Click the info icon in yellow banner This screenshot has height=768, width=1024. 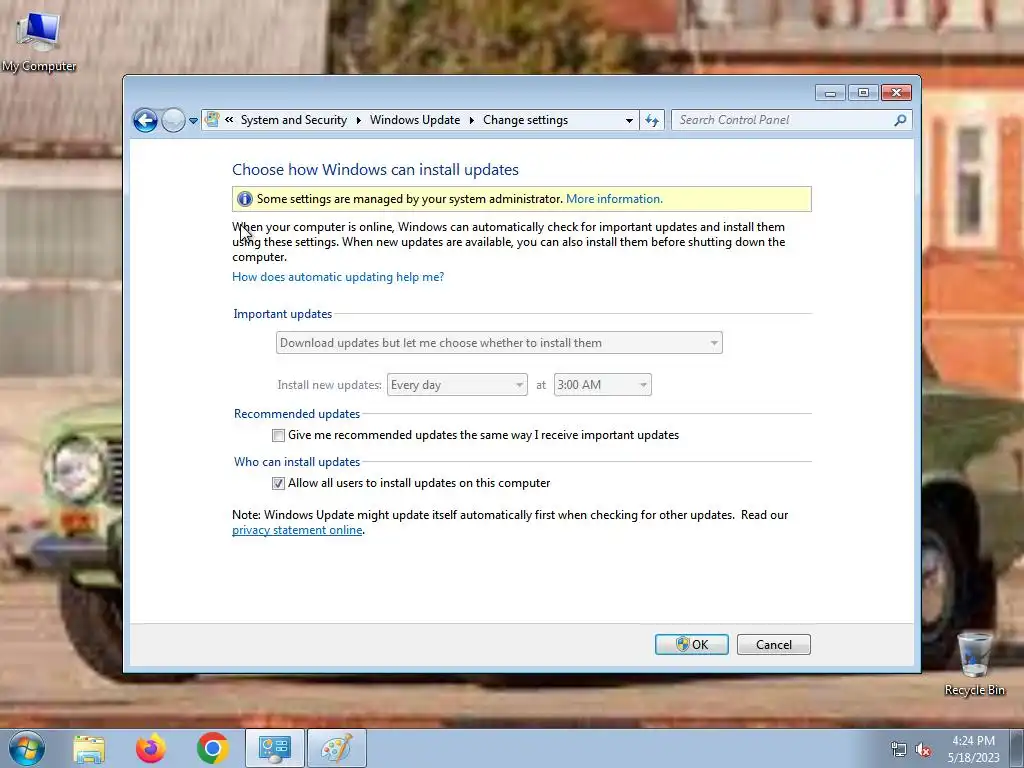(x=244, y=199)
